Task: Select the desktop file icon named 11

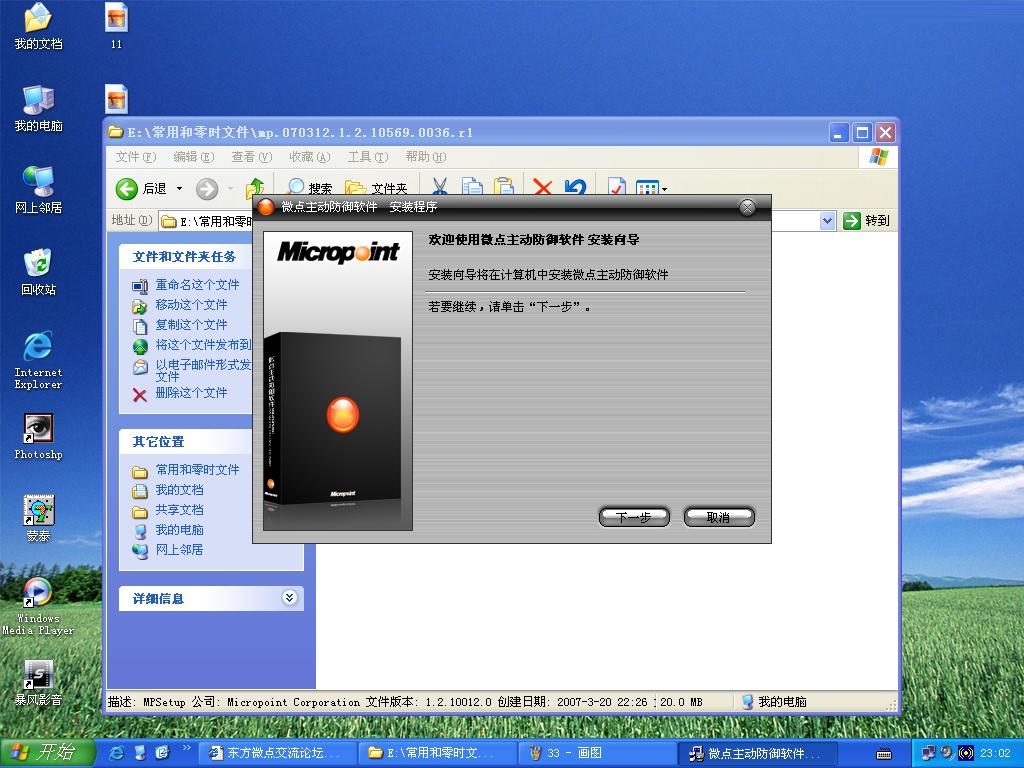Action: [x=116, y=27]
